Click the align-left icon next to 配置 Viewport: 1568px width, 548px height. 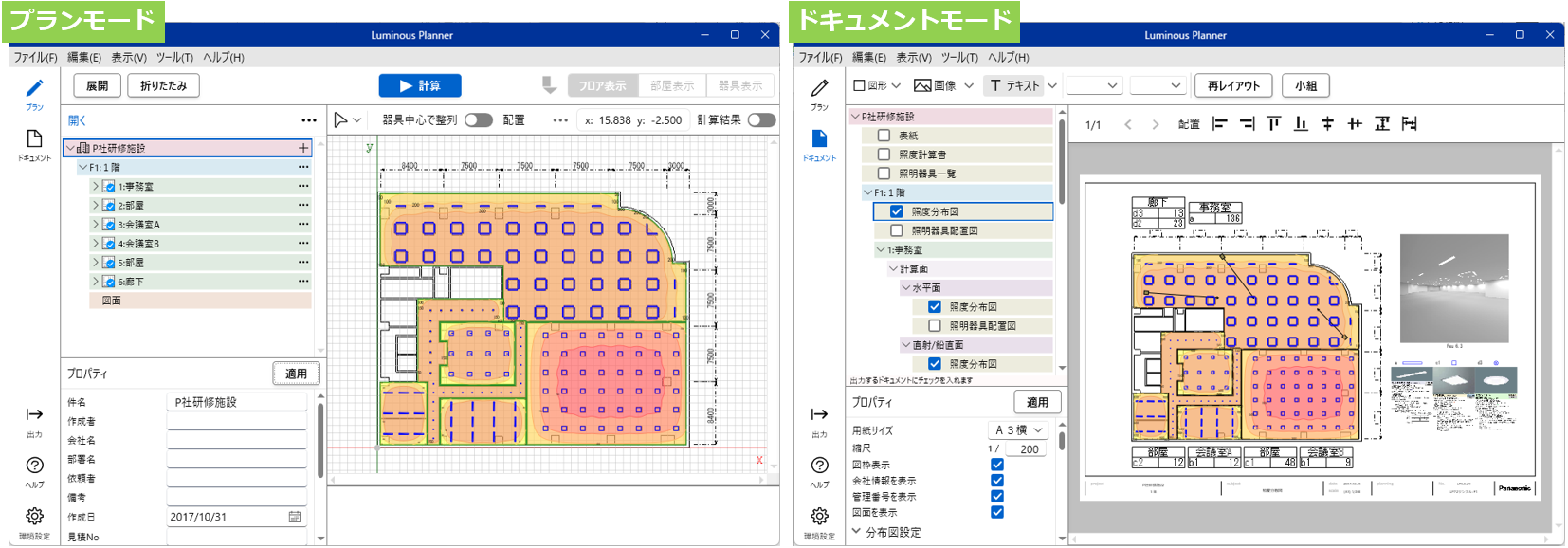[1219, 124]
